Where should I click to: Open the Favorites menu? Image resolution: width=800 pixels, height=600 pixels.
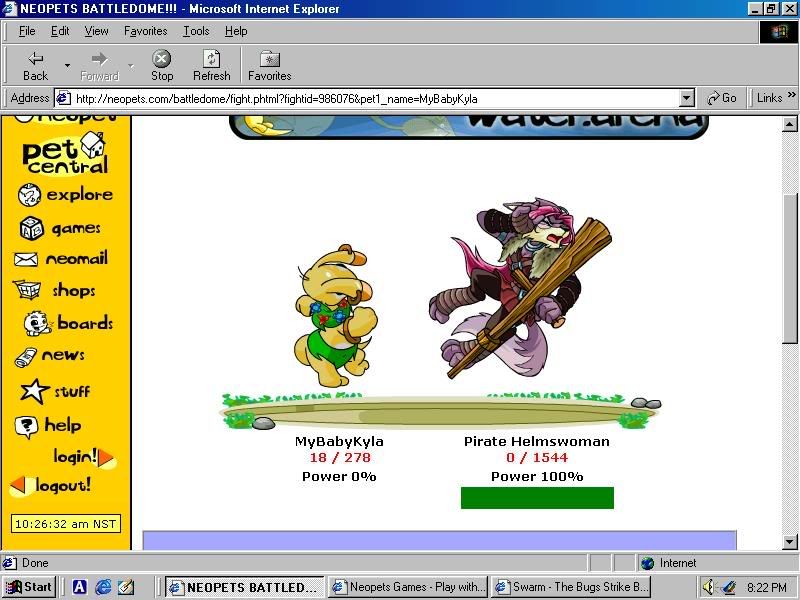click(x=145, y=31)
